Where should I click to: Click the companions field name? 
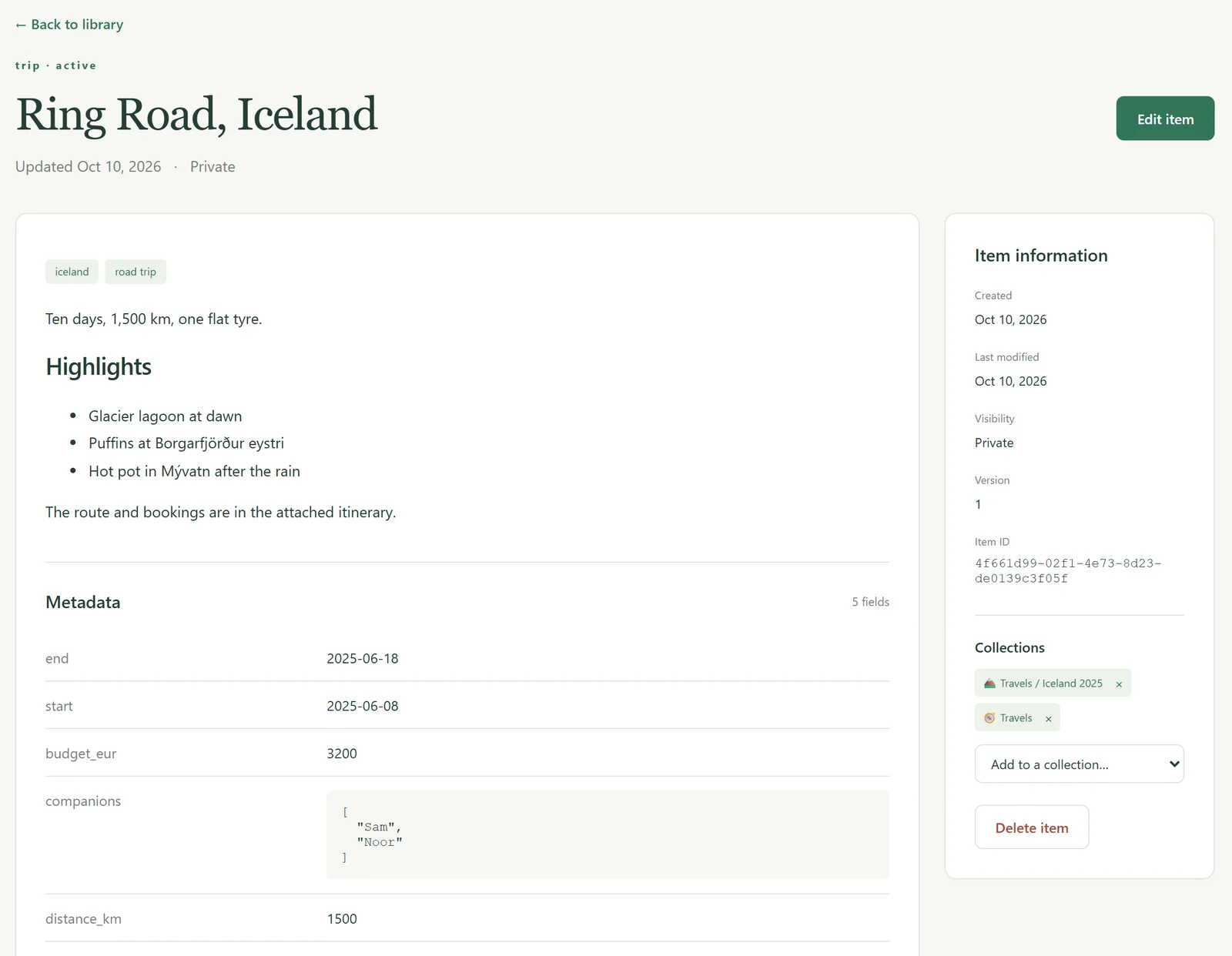(83, 801)
